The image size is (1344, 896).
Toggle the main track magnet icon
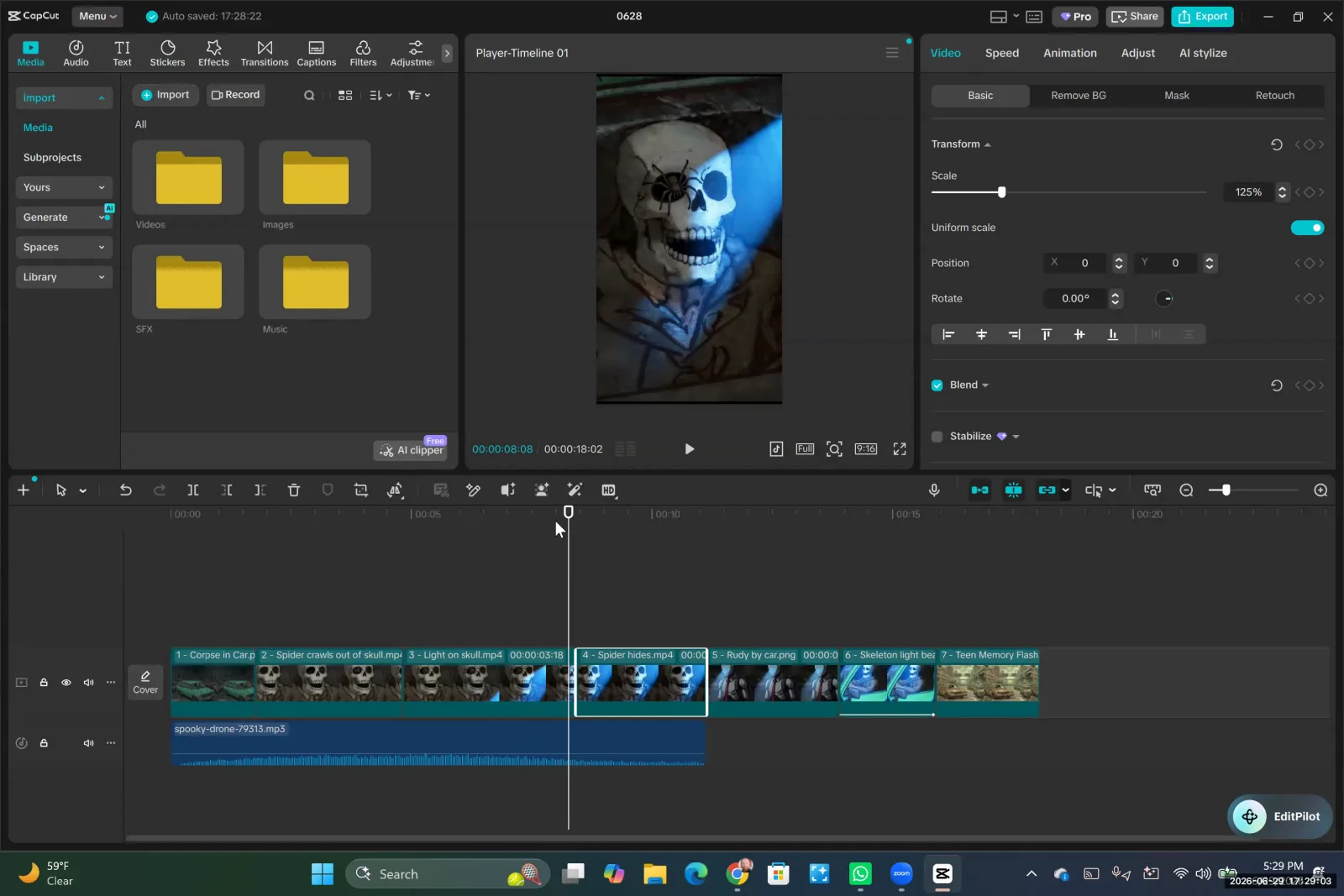pos(979,490)
